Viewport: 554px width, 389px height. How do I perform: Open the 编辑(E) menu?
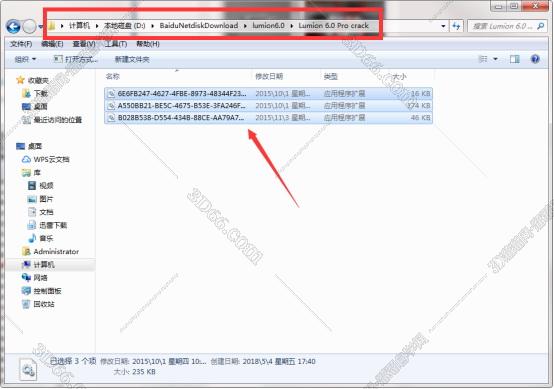(x=52, y=44)
